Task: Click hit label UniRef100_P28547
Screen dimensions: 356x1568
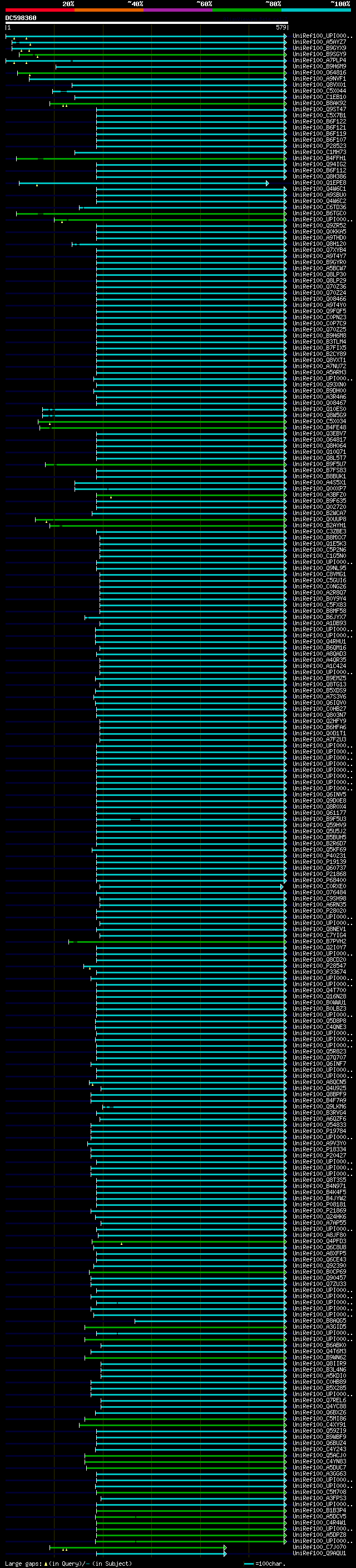Action: tap(319, 966)
